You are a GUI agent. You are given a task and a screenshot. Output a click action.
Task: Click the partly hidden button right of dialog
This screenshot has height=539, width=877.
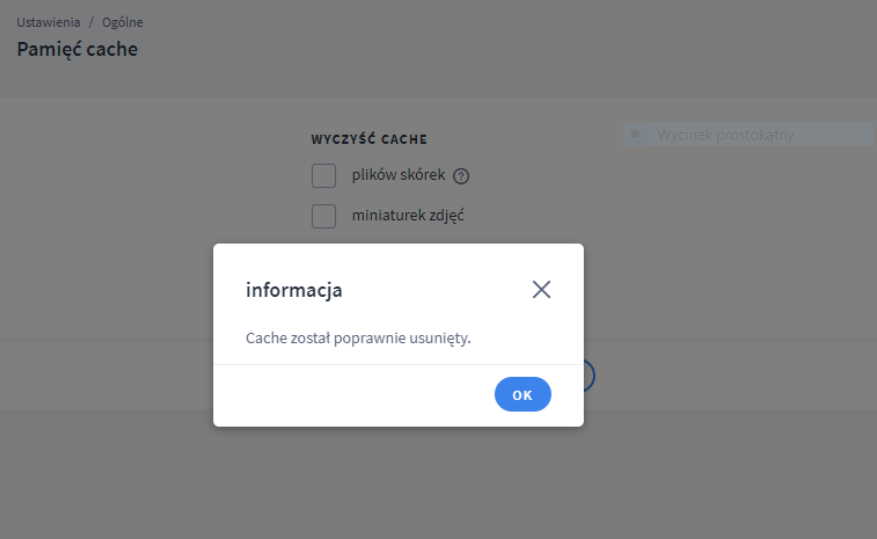[590, 375]
